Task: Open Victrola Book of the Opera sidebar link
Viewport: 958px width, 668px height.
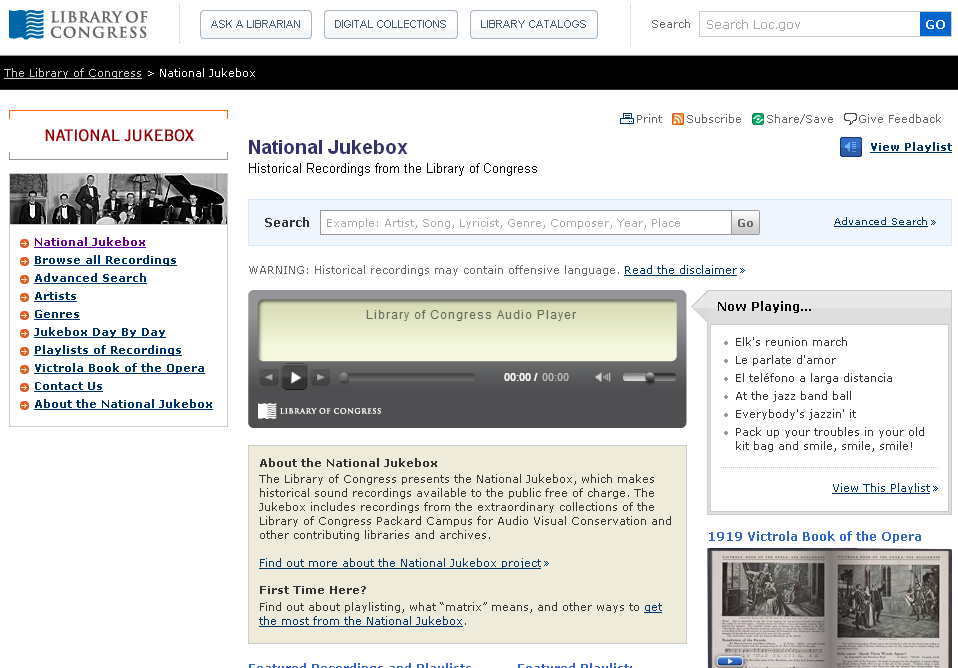Action: [119, 368]
